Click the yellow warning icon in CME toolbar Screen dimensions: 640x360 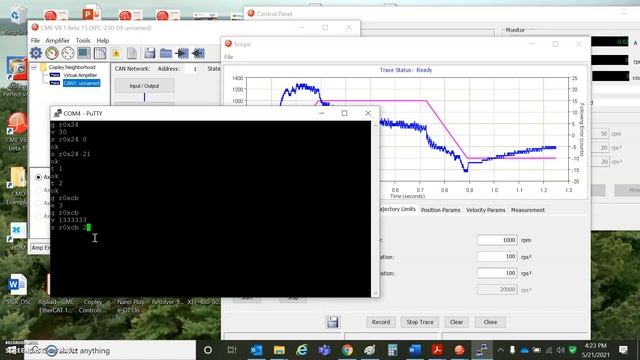[x=116, y=53]
